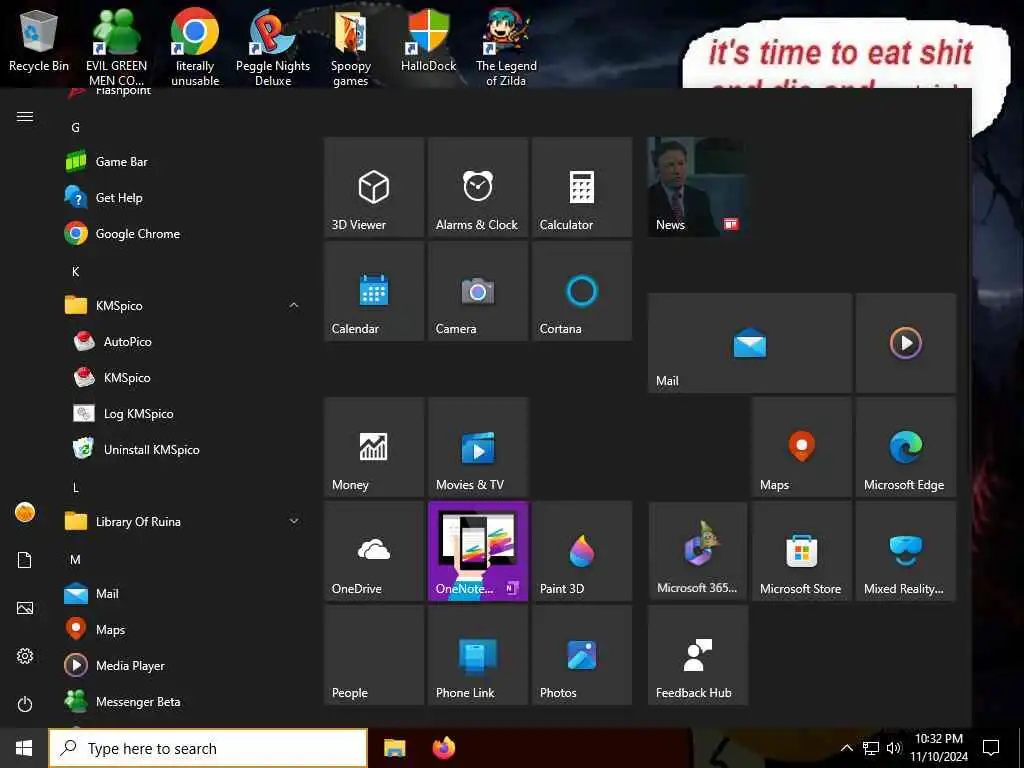Open Documents from the Start rail

click(25, 560)
